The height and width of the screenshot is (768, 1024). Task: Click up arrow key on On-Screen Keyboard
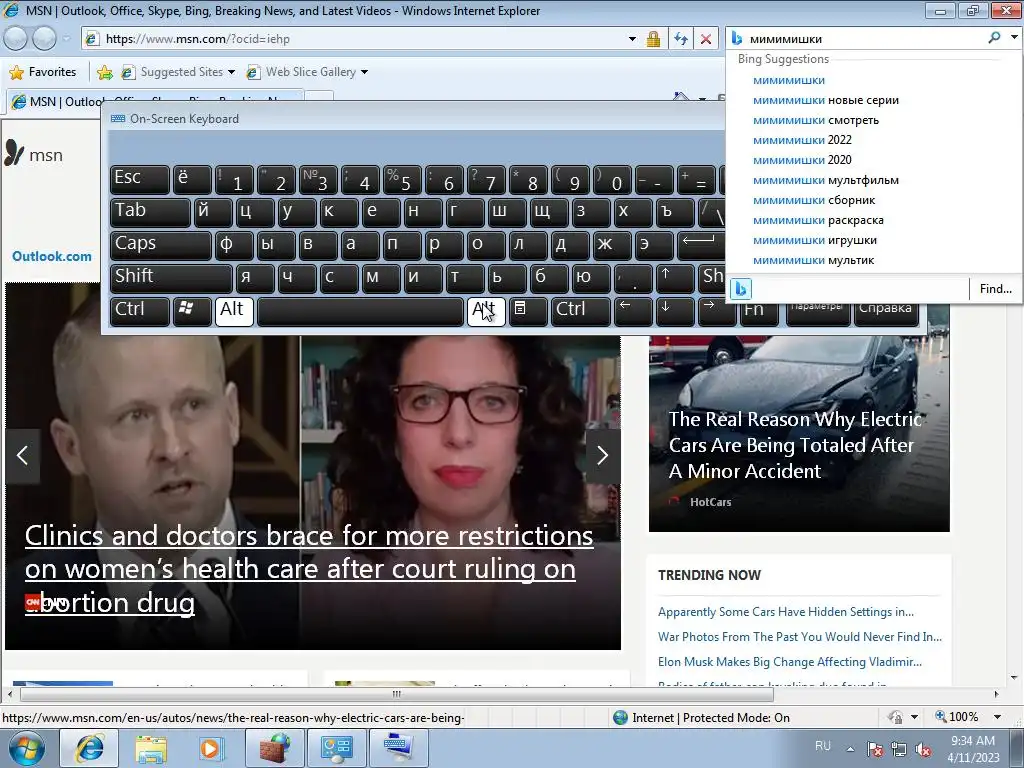[675, 278]
